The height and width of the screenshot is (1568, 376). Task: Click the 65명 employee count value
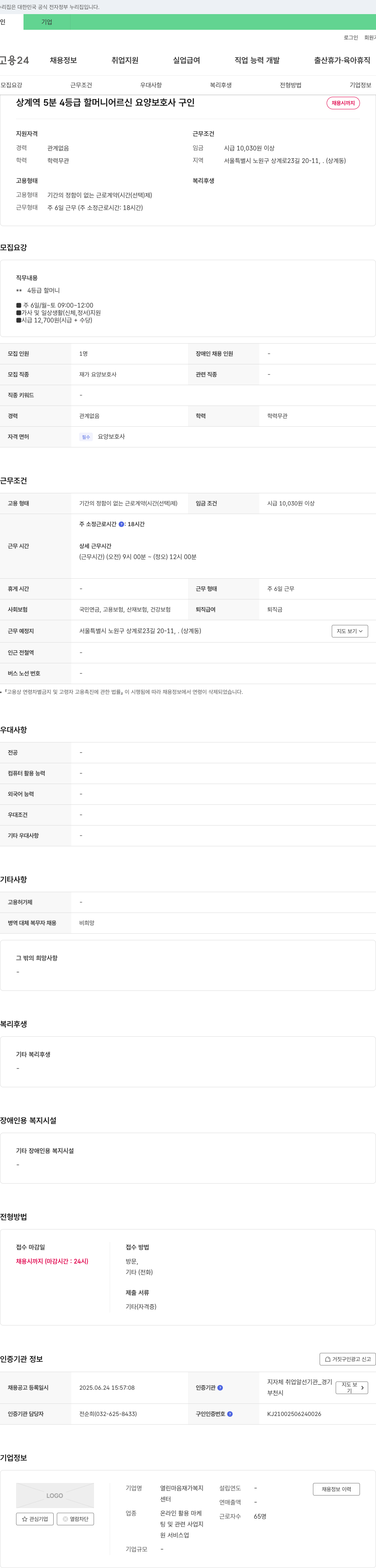(260, 1516)
